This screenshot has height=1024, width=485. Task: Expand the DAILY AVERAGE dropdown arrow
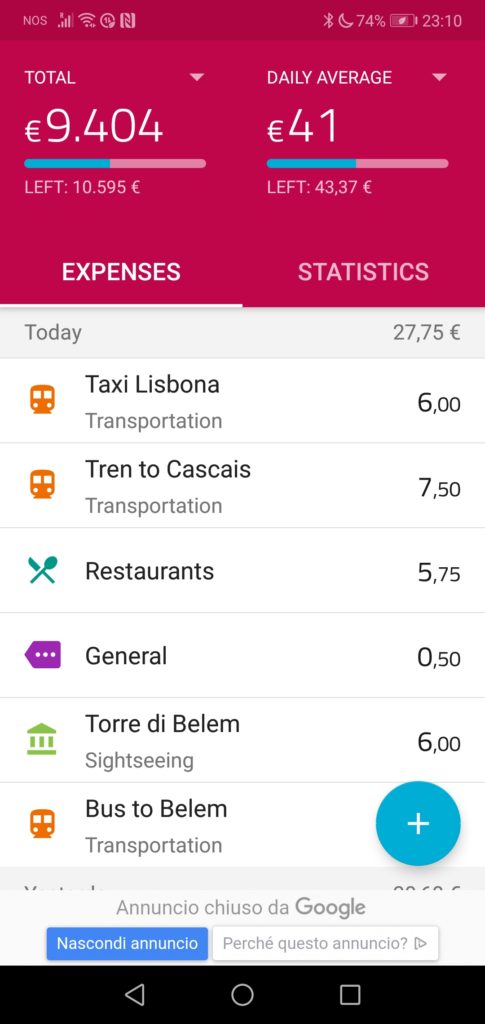point(439,77)
